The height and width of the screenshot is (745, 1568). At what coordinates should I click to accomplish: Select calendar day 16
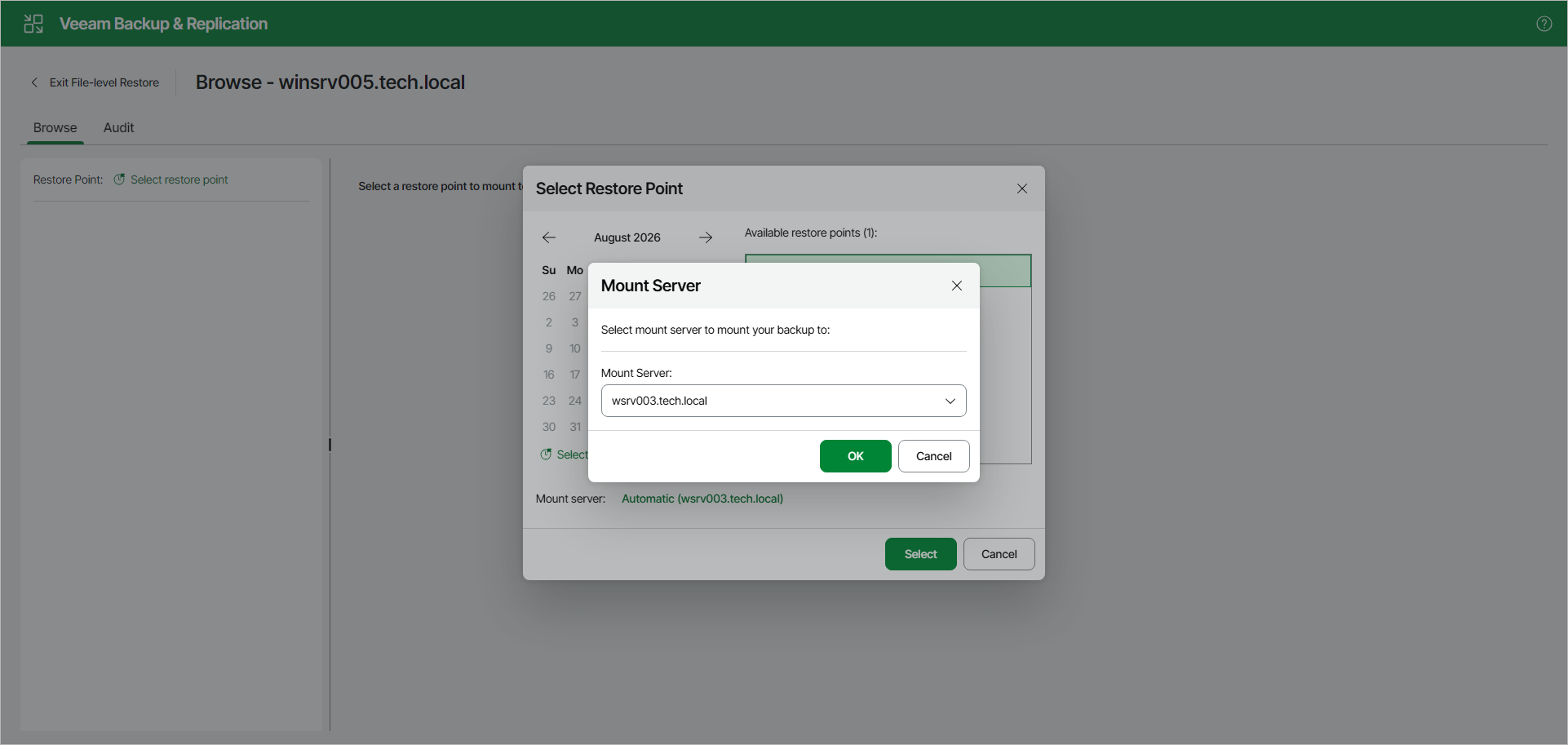click(x=549, y=375)
